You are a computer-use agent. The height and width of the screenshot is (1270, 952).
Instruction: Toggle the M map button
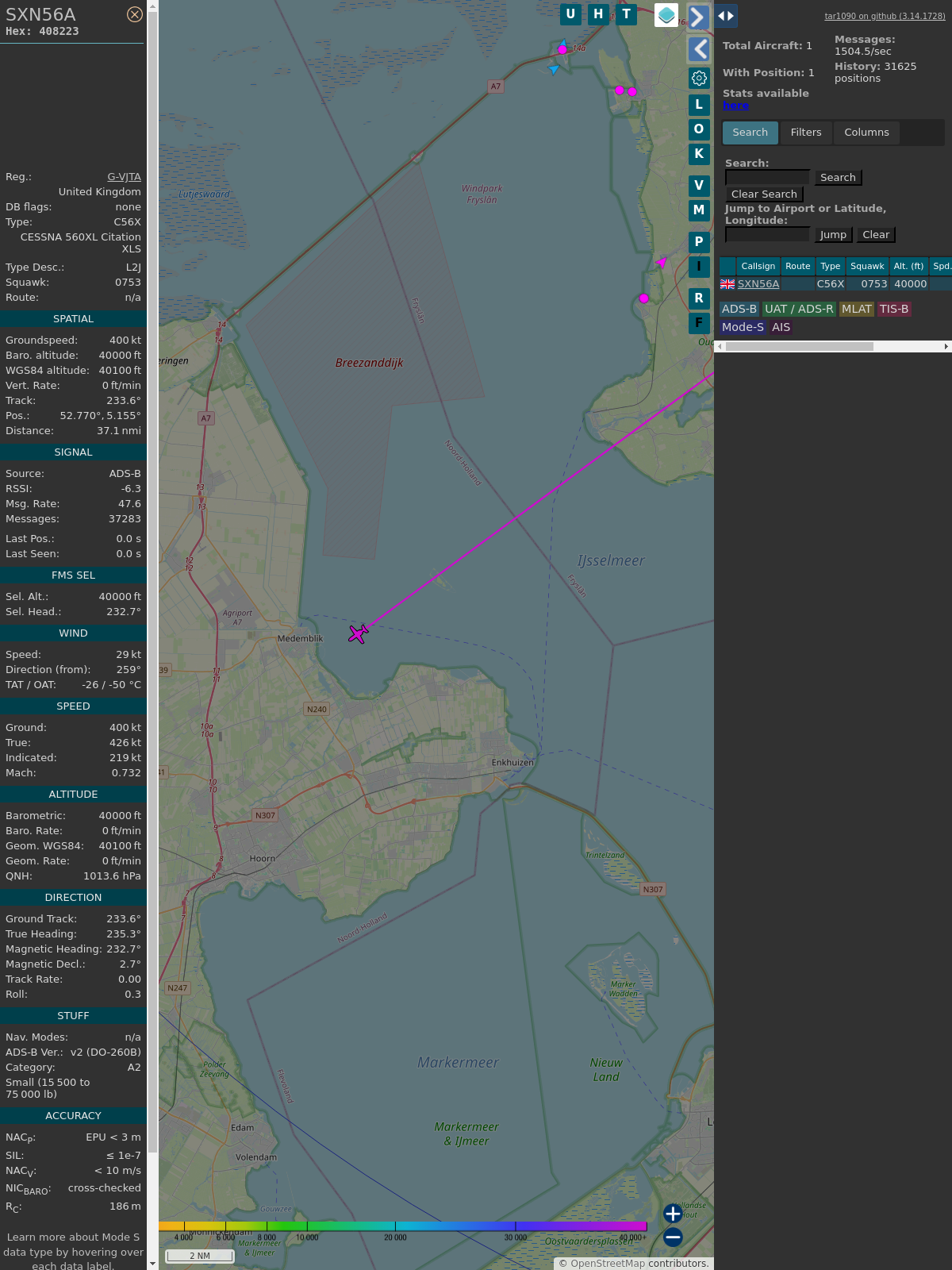[699, 210]
